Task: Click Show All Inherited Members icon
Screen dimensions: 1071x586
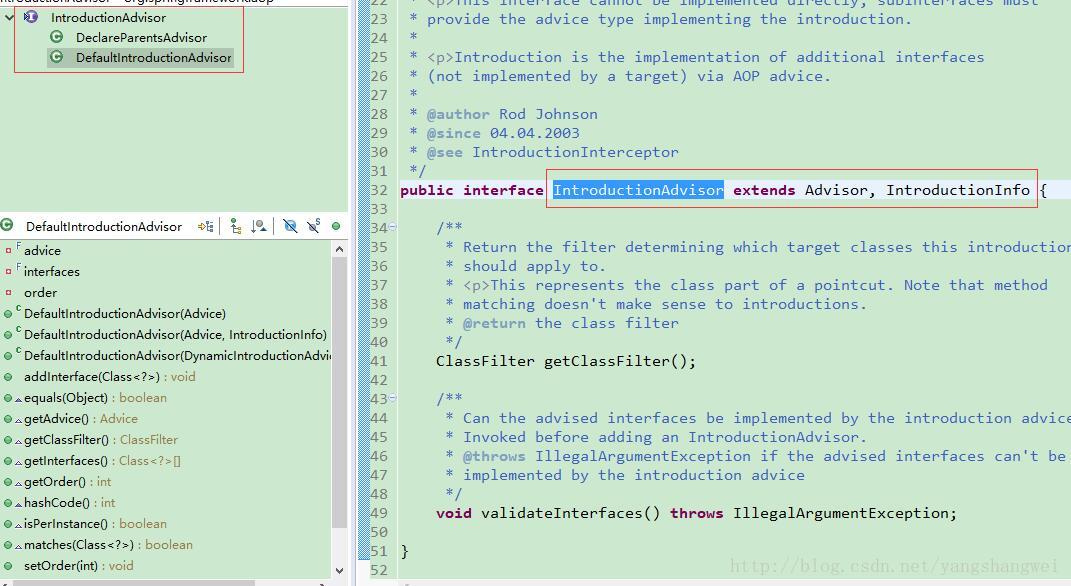Action: (x=235, y=227)
